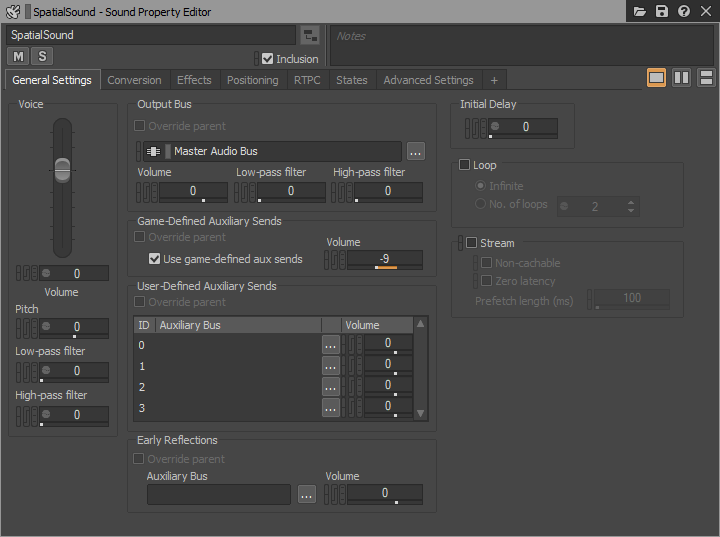Select stacked split layout icon
Viewport: 720px width, 537px height.
[706, 78]
